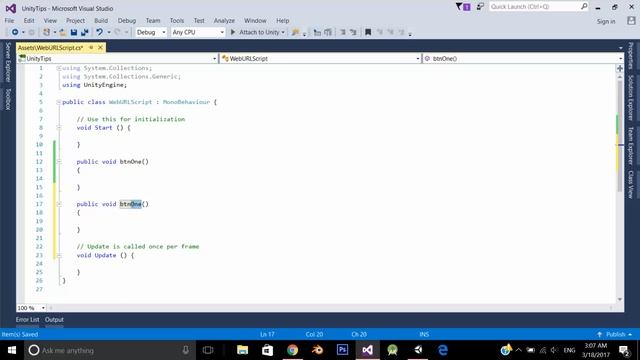Undo the last edit with Undo icon
The height and width of the screenshot is (360, 640).
click(x=99, y=32)
